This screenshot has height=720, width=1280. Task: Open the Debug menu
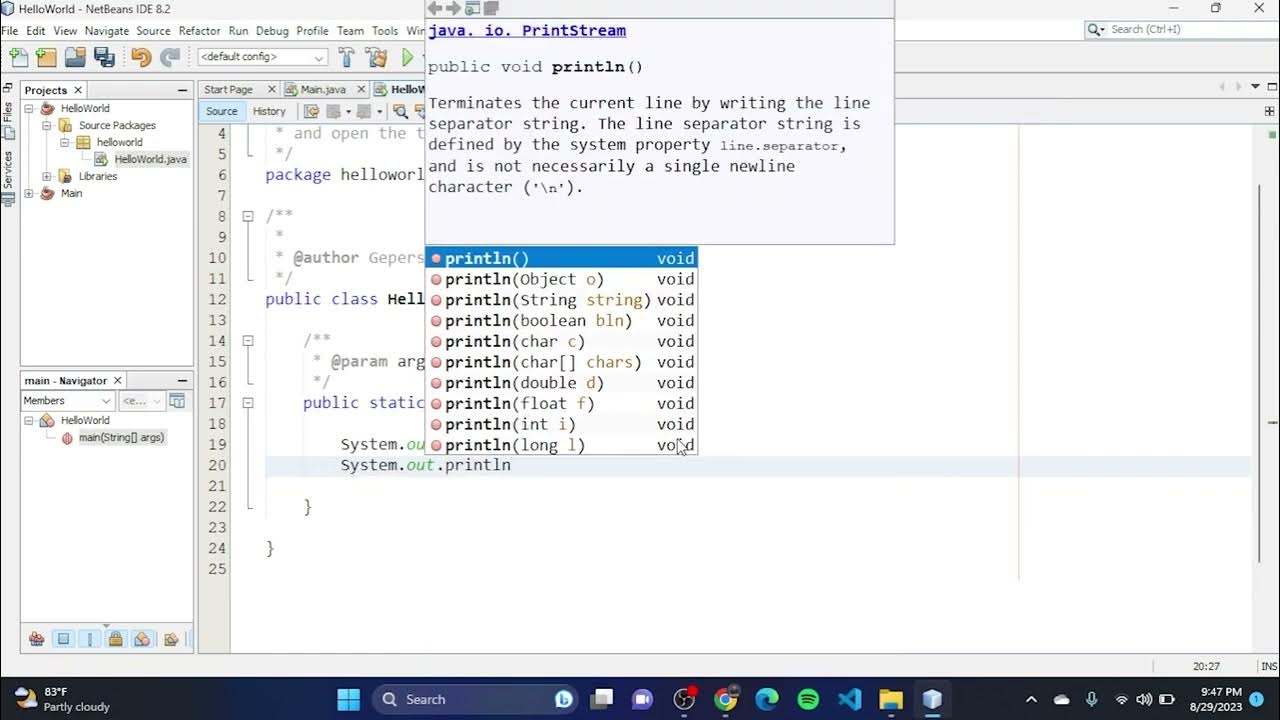point(272,31)
